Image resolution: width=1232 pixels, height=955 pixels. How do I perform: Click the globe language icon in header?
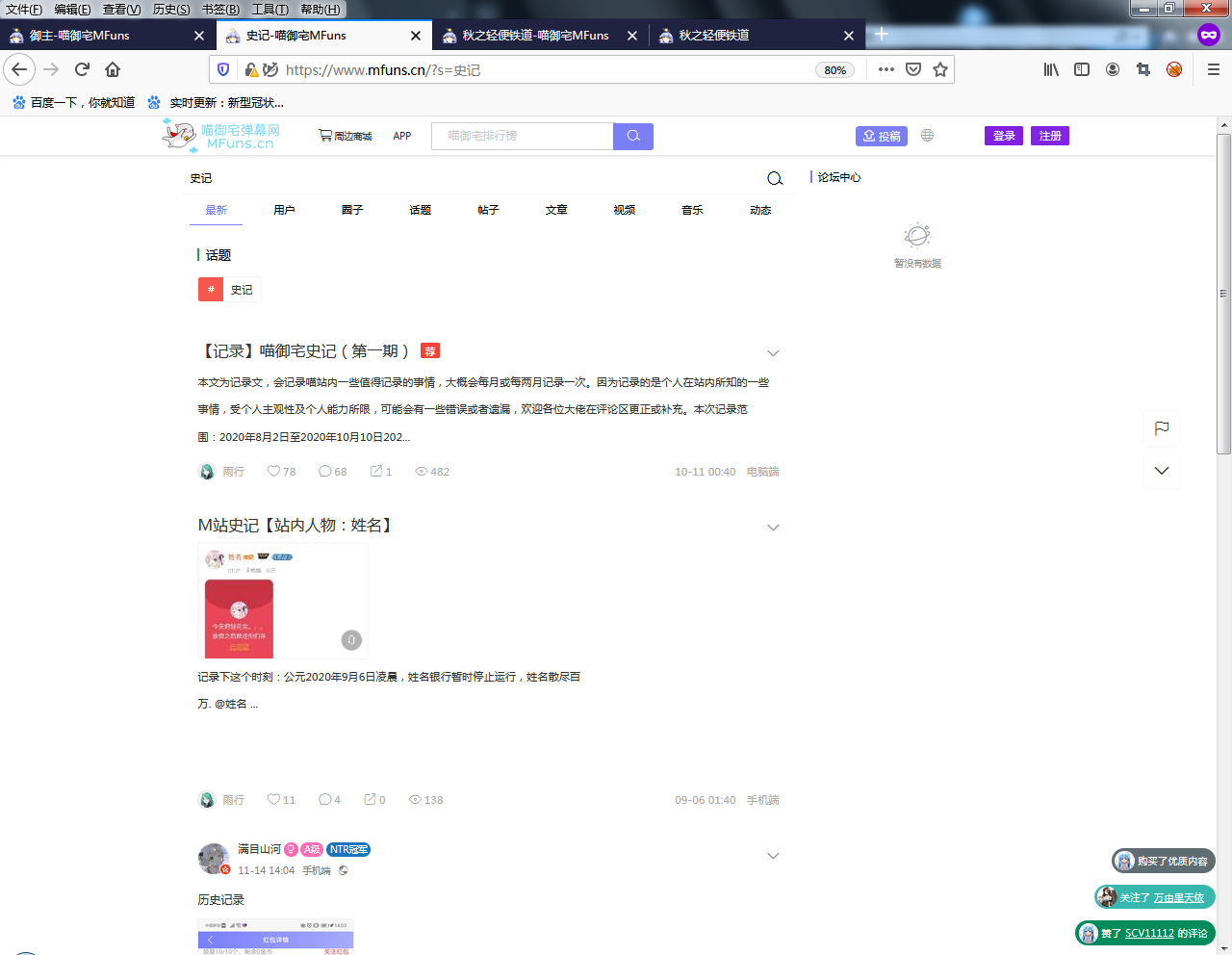pyautogui.click(x=927, y=136)
